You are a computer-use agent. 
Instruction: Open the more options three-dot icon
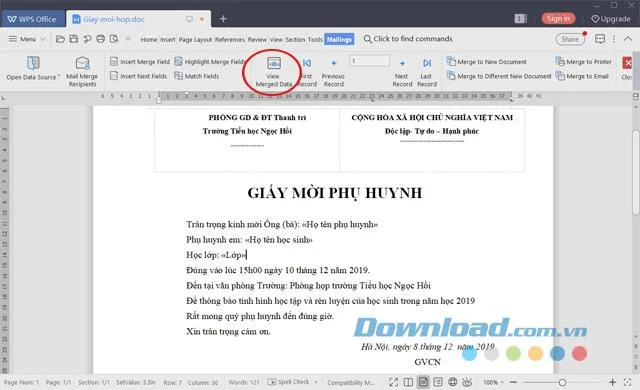[x=614, y=39]
